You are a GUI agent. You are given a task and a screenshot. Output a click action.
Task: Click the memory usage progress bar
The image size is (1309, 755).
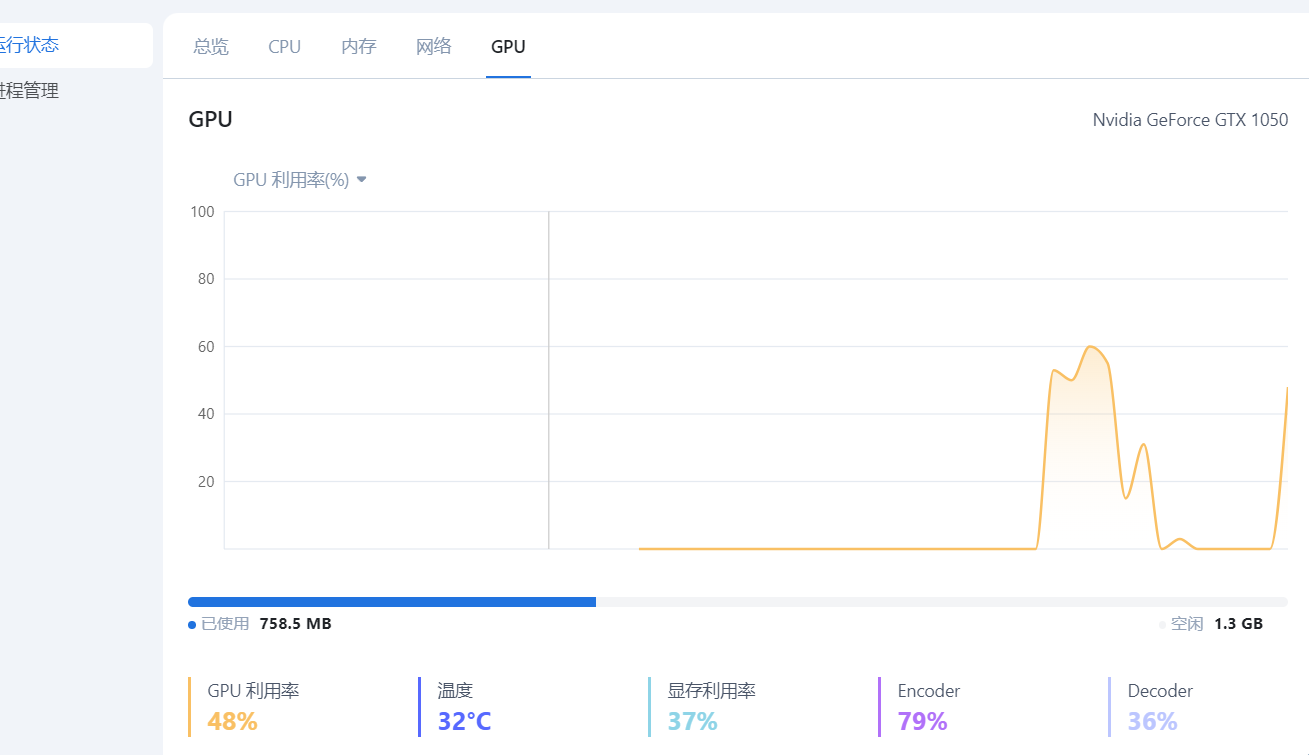pyautogui.click(x=738, y=602)
